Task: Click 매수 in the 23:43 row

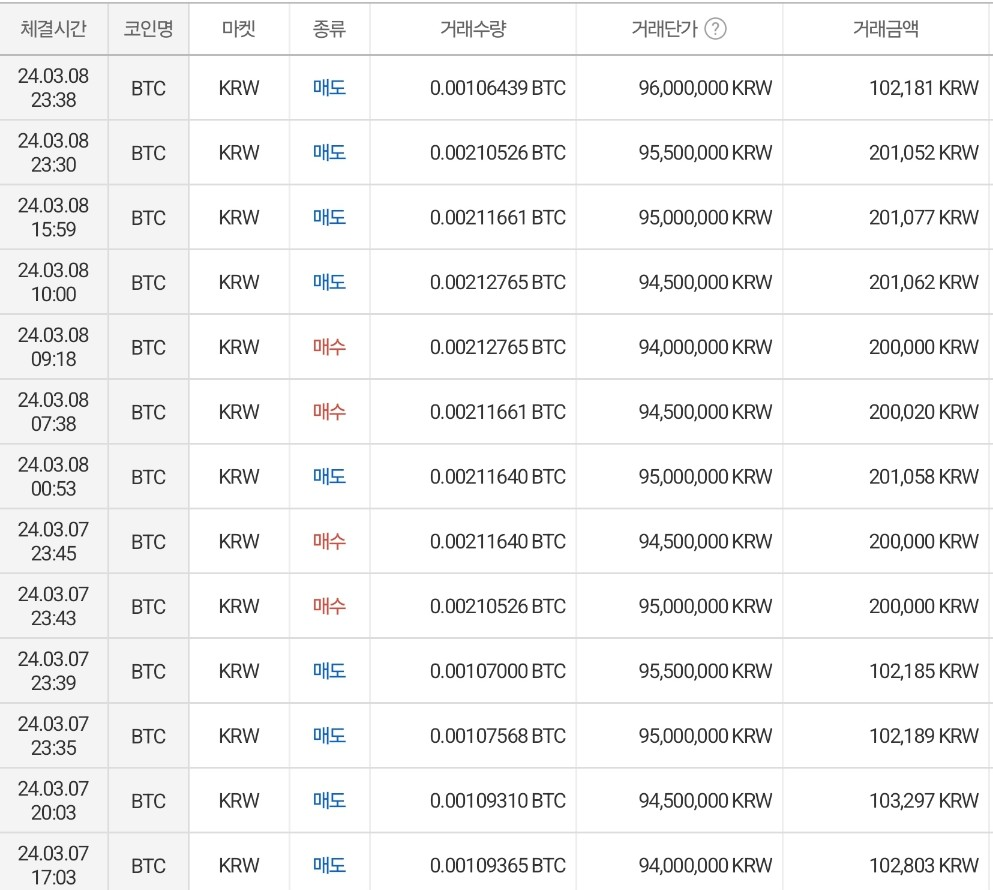Action: click(329, 606)
